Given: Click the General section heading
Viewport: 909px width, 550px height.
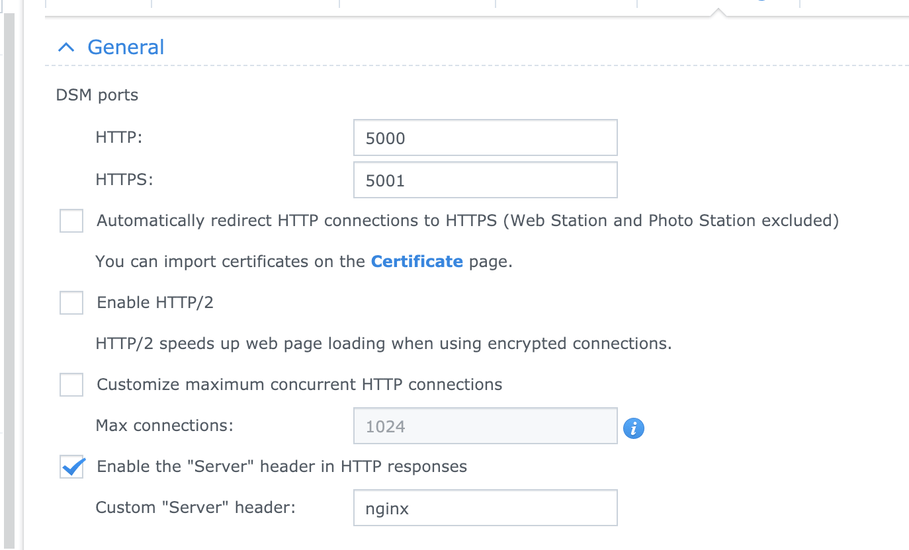Looking at the screenshot, I should (x=125, y=47).
